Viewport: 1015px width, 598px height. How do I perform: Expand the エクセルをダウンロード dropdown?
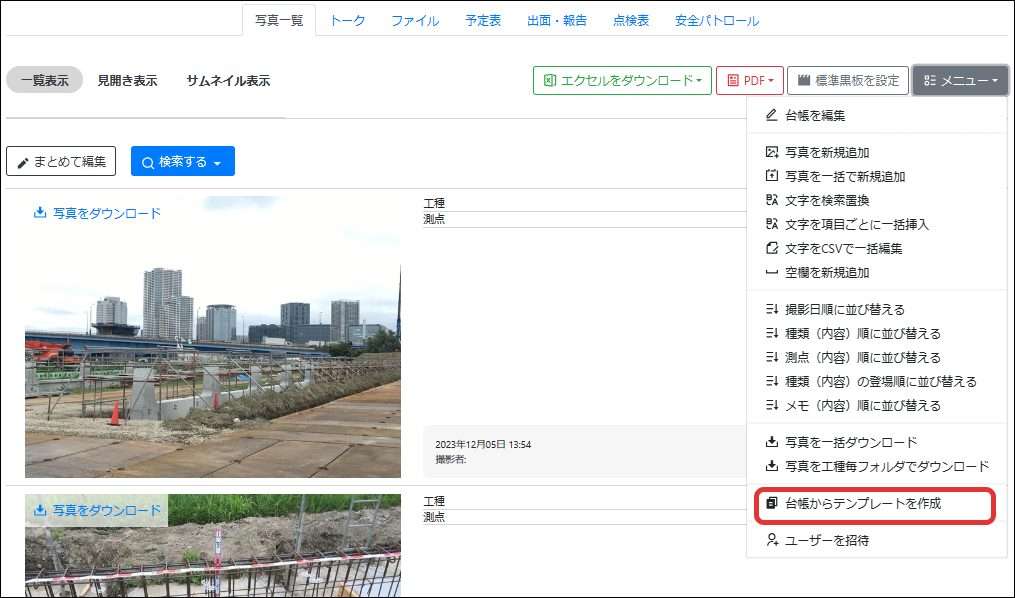tap(621, 80)
